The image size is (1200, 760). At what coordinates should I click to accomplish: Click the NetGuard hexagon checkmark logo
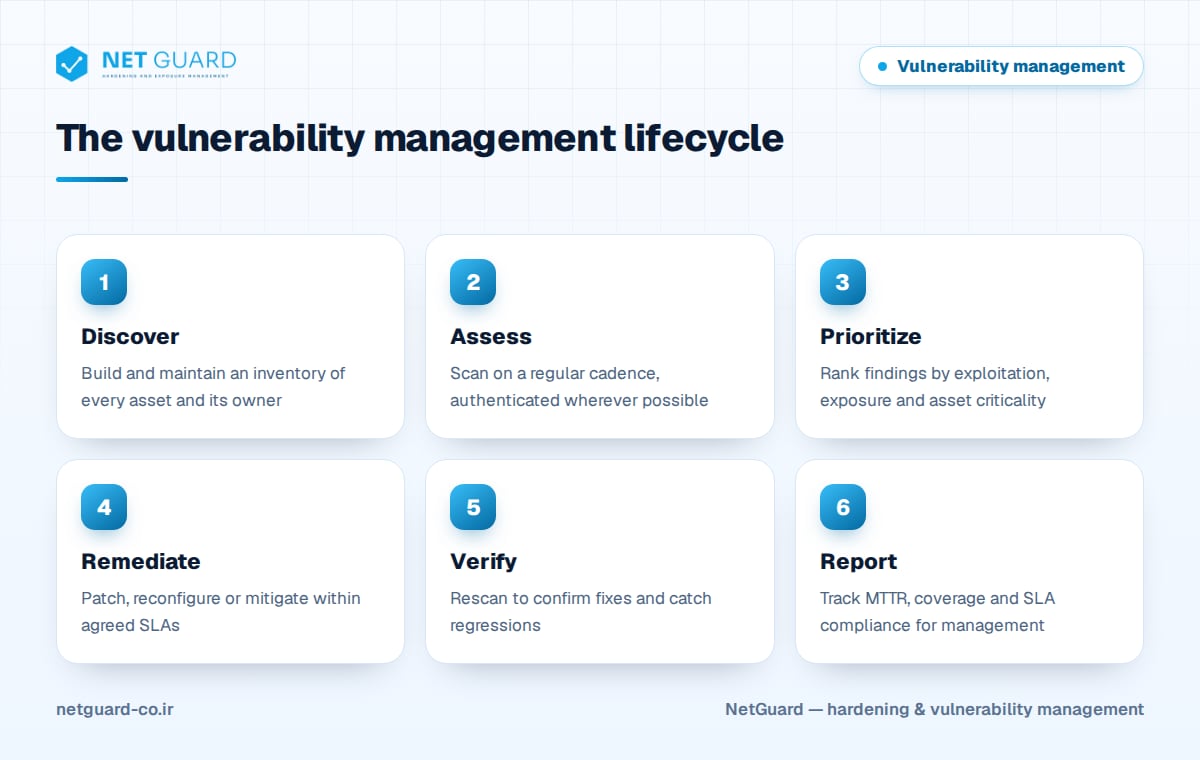point(72,64)
